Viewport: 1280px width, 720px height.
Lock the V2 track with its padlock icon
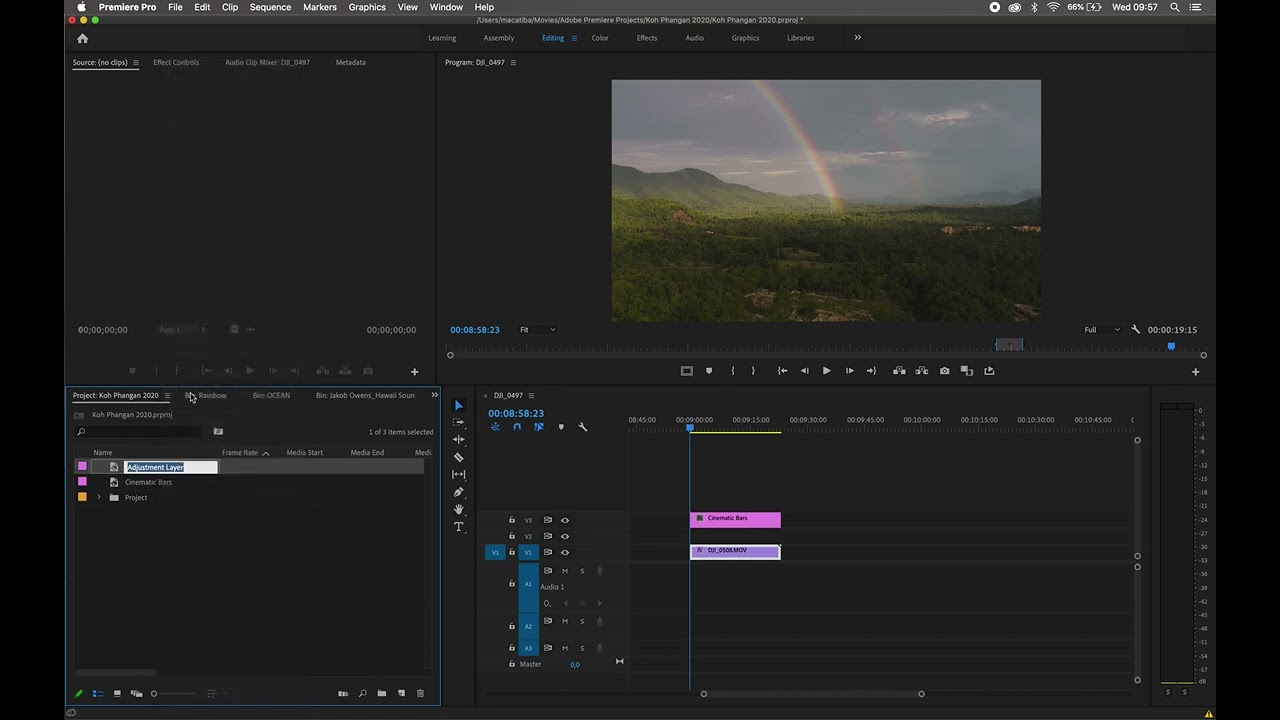point(512,535)
